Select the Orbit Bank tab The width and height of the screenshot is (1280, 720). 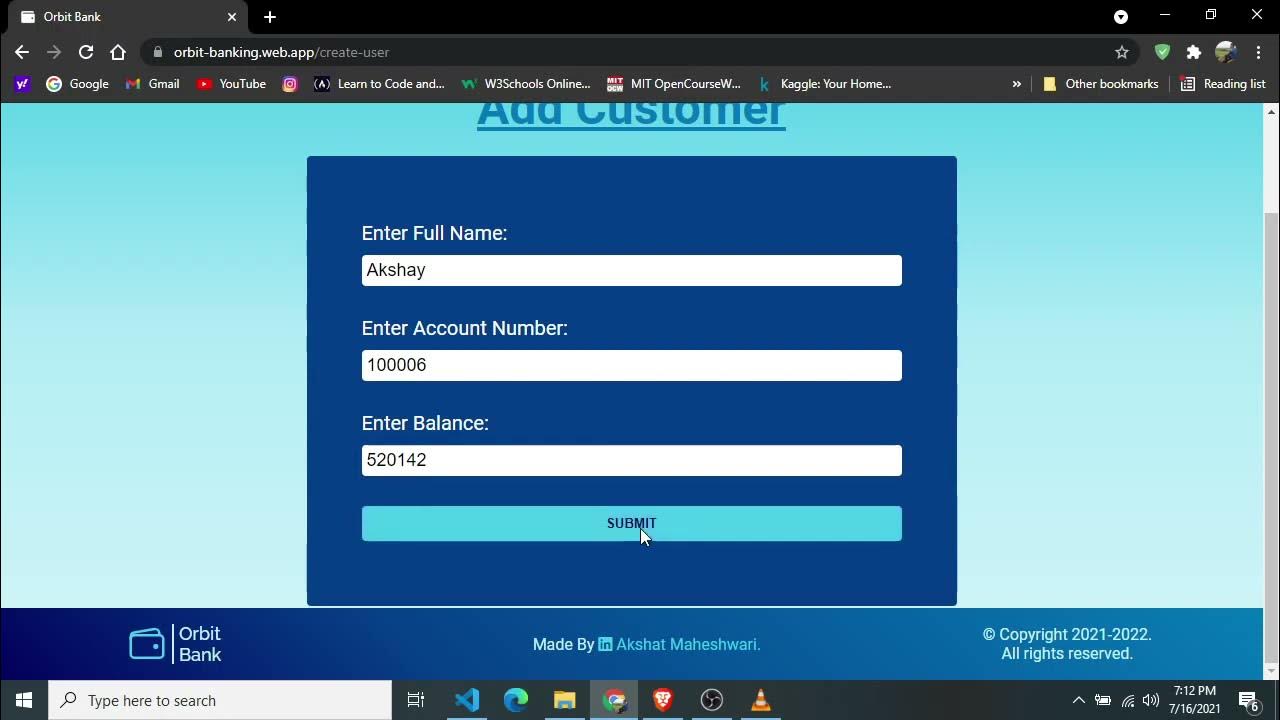128,17
